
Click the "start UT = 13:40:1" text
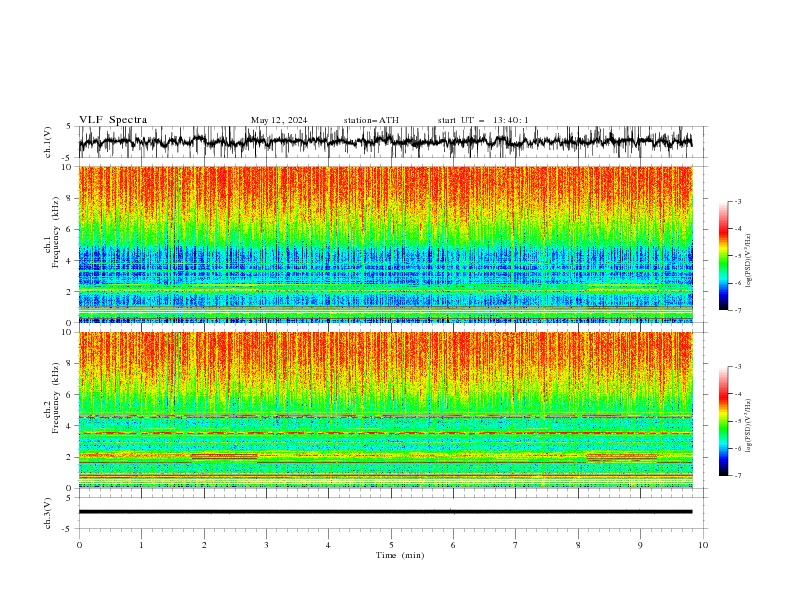click(x=483, y=120)
